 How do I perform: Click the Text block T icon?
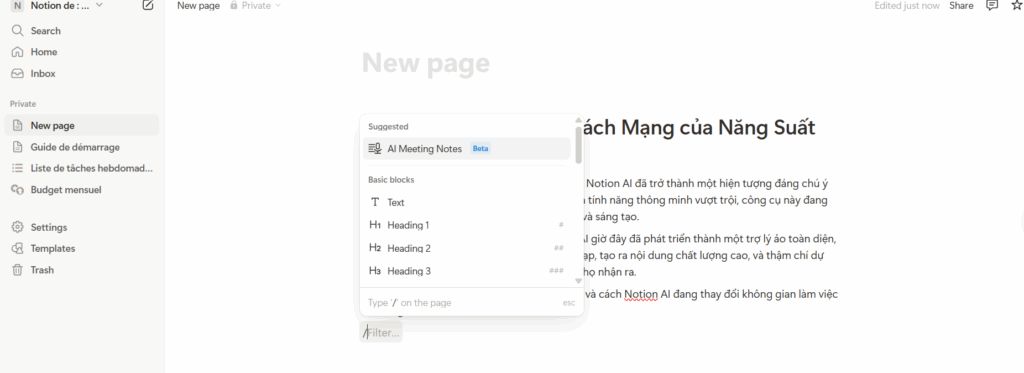pyautogui.click(x=375, y=203)
